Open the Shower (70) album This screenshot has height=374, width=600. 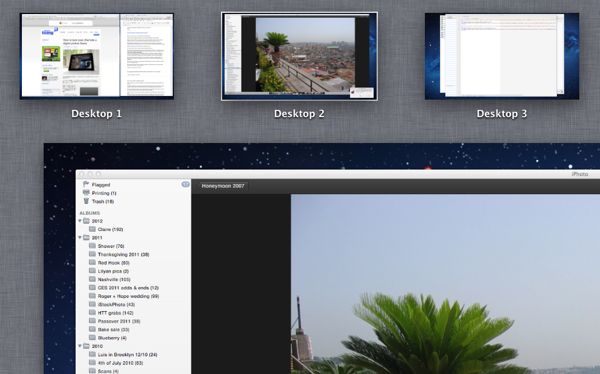(111, 246)
